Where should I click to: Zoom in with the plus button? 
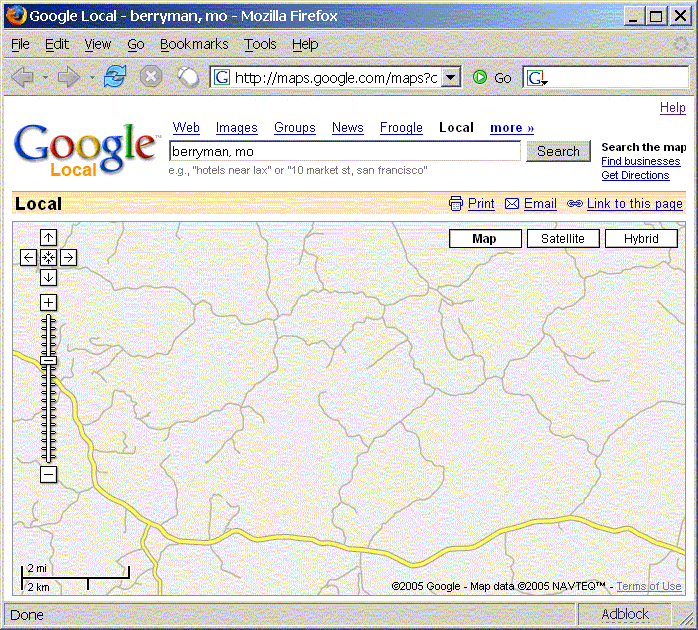[48, 303]
